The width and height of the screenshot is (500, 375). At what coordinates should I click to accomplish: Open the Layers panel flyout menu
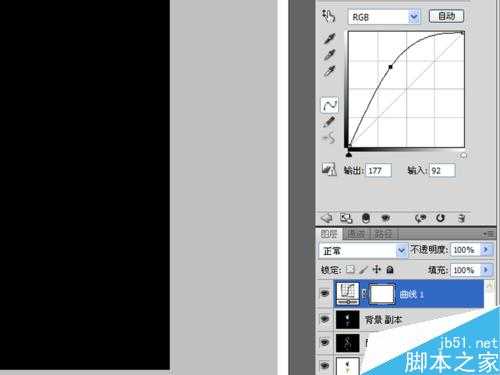pyautogui.click(x=488, y=234)
